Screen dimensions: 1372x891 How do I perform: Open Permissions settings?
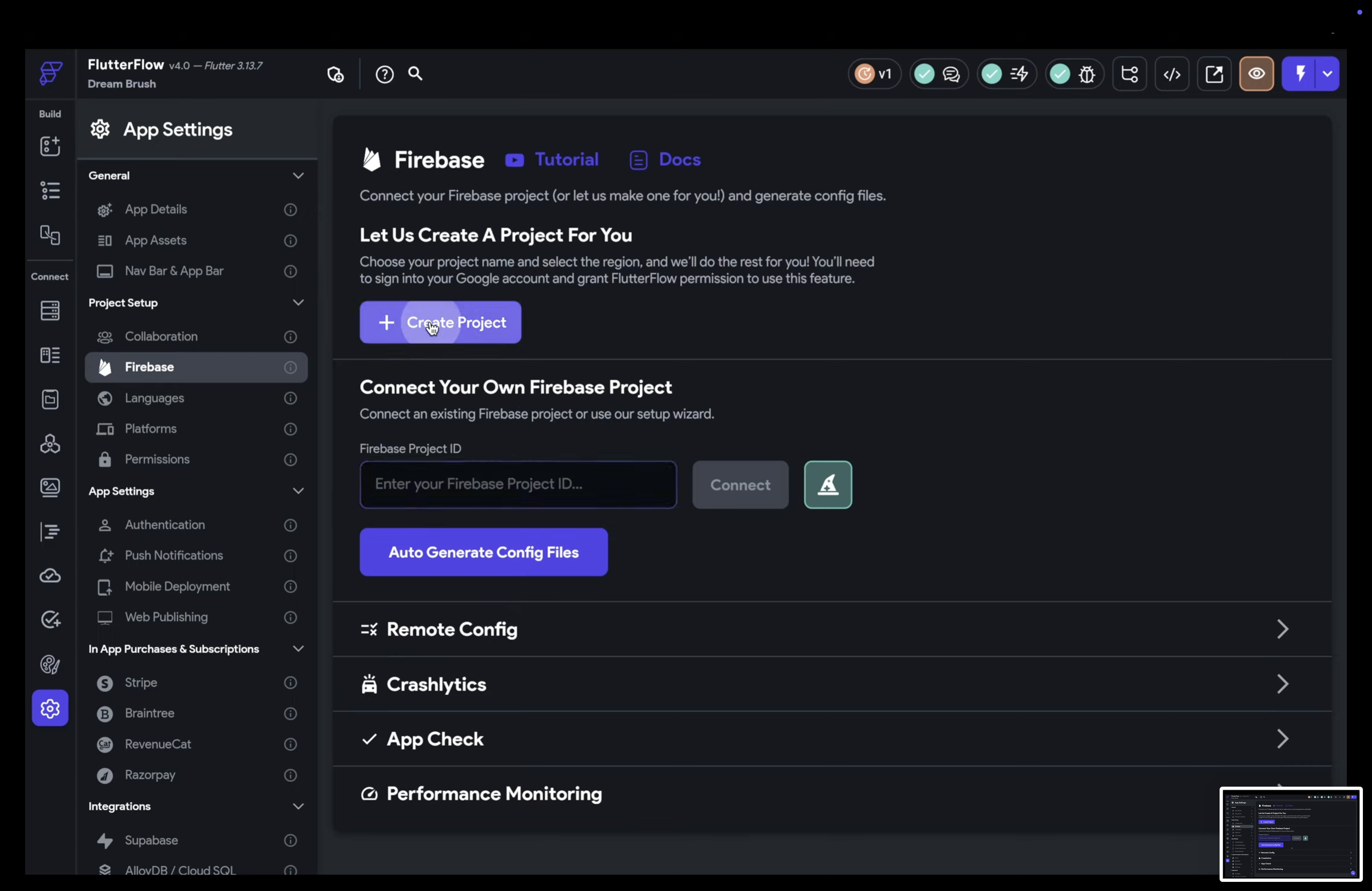[x=196, y=459]
